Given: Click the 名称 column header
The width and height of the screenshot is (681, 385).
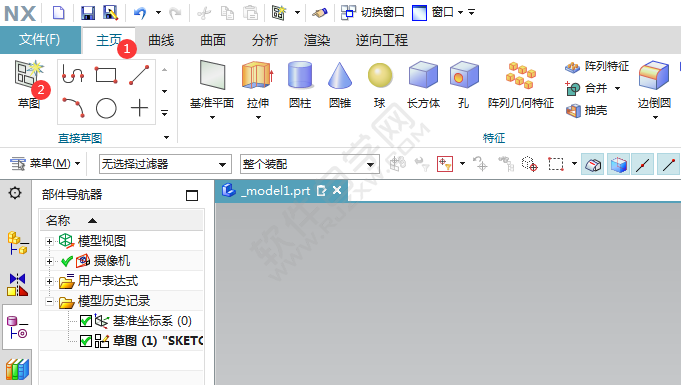Looking at the screenshot, I should (122, 220).
